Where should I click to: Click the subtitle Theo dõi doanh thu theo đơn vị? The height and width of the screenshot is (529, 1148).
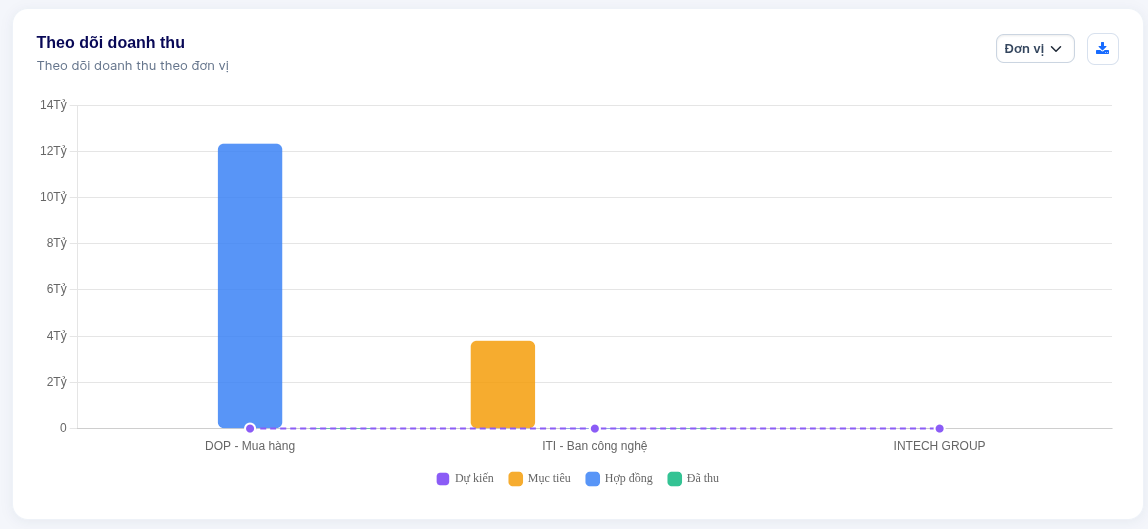133,66
